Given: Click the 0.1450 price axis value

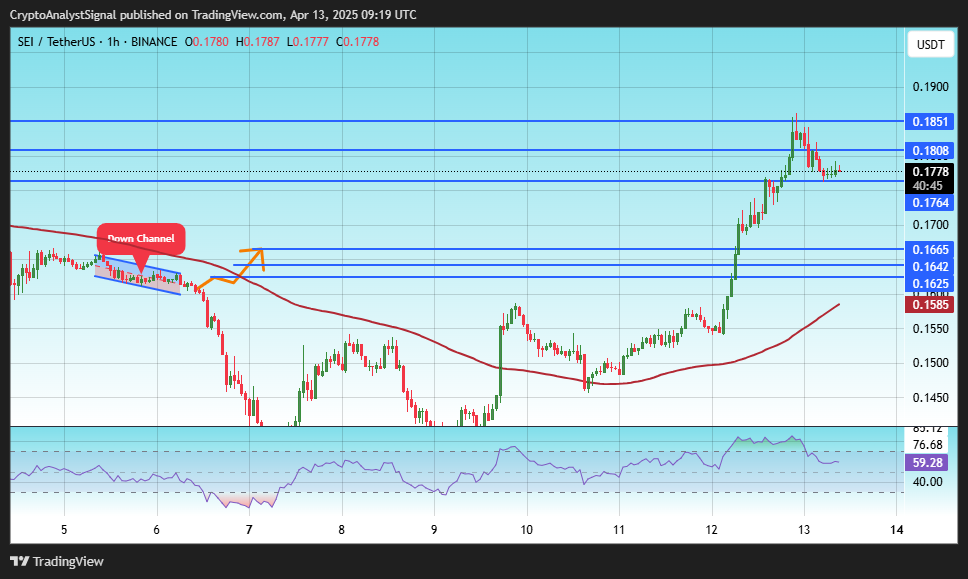Looking at the screenshot, I should tap(930, 398).
